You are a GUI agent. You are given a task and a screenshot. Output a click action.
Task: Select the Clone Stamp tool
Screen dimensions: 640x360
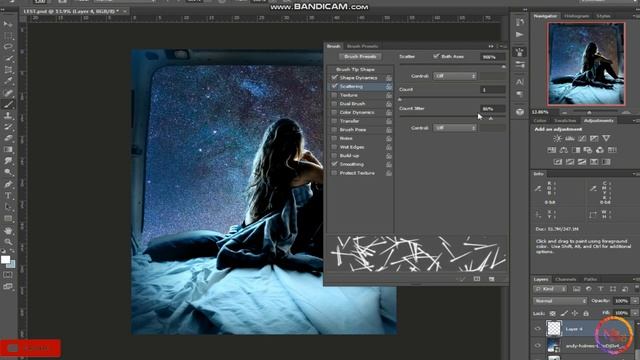[x=8, y=116]
